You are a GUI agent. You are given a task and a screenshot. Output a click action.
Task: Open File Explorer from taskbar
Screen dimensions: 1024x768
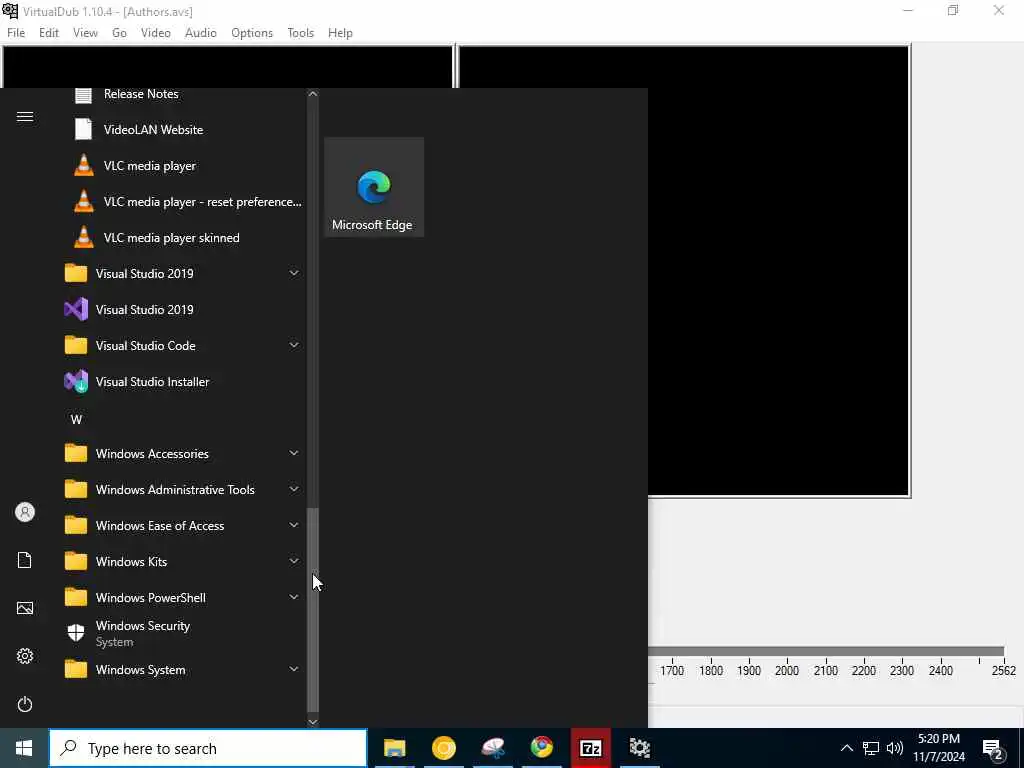[x=394, y=748]
